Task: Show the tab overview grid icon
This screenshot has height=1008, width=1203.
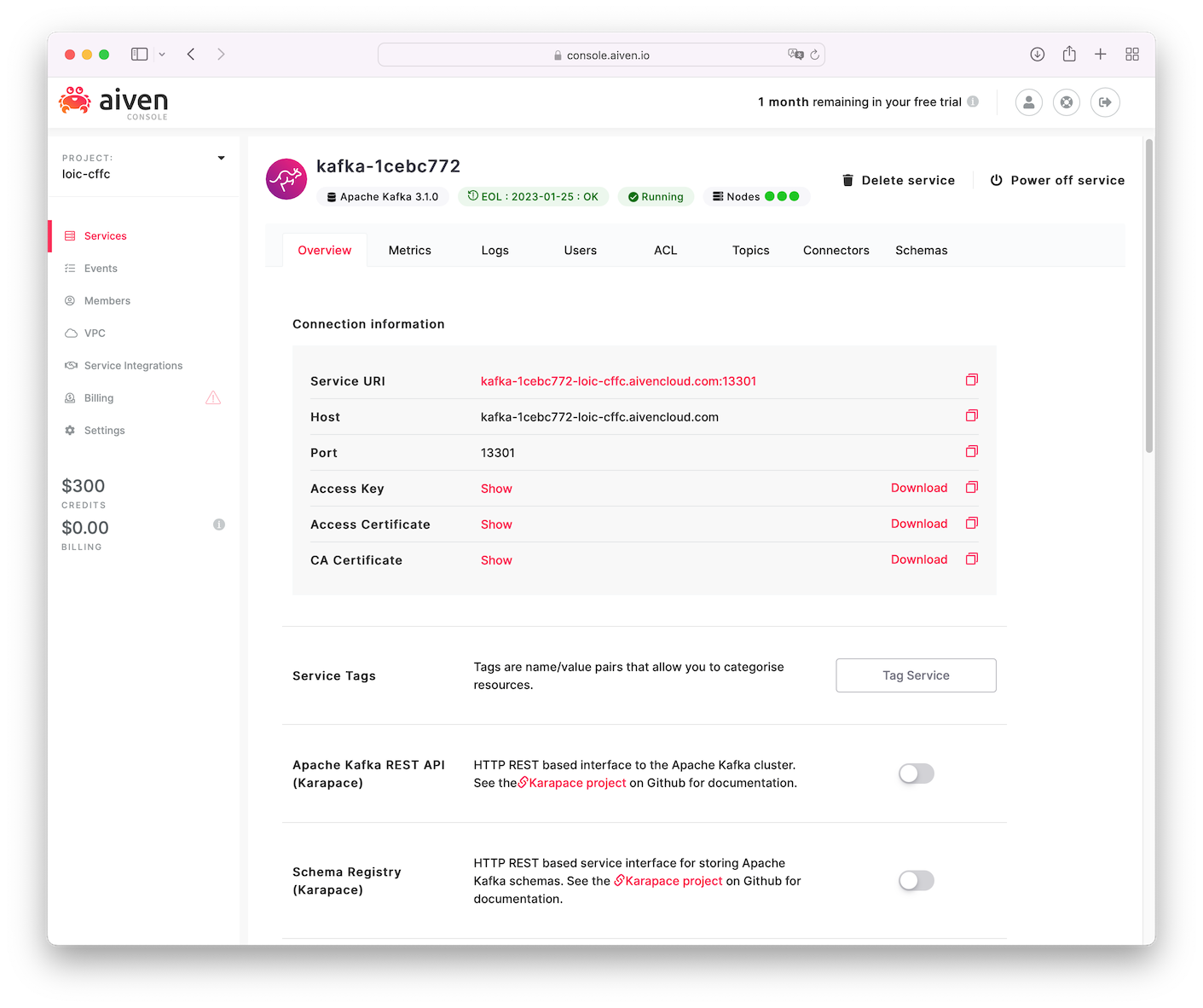Action: 1132,54
